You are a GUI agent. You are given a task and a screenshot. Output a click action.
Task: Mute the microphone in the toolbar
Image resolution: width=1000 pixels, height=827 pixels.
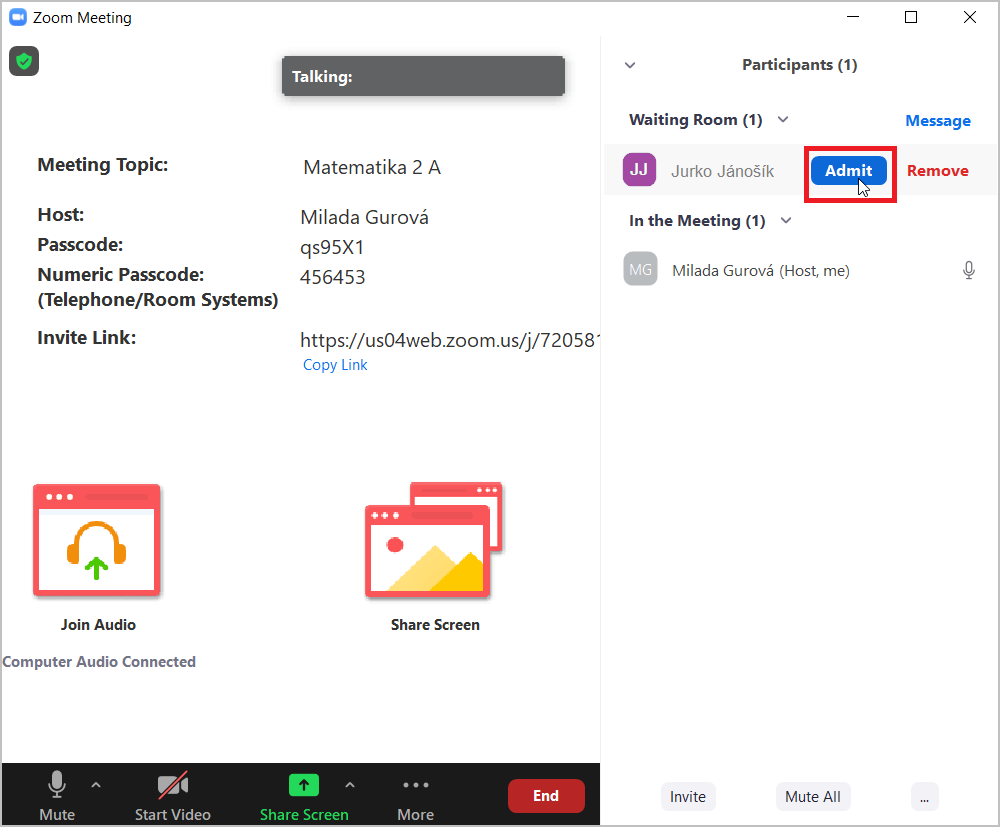click(x=57, y=795)
